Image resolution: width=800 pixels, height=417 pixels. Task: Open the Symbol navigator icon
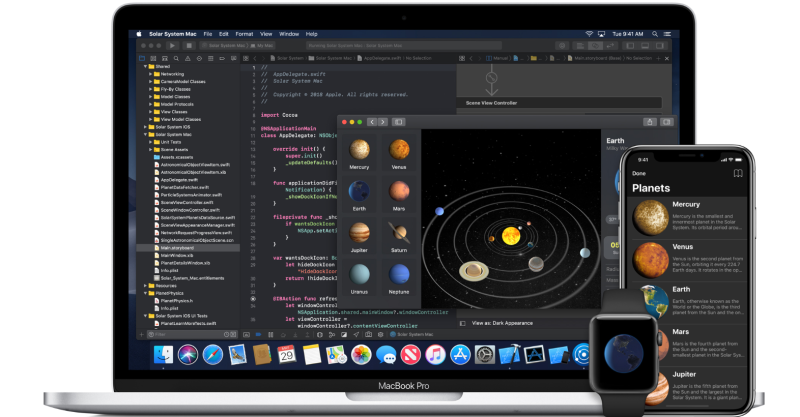(165, 58)
